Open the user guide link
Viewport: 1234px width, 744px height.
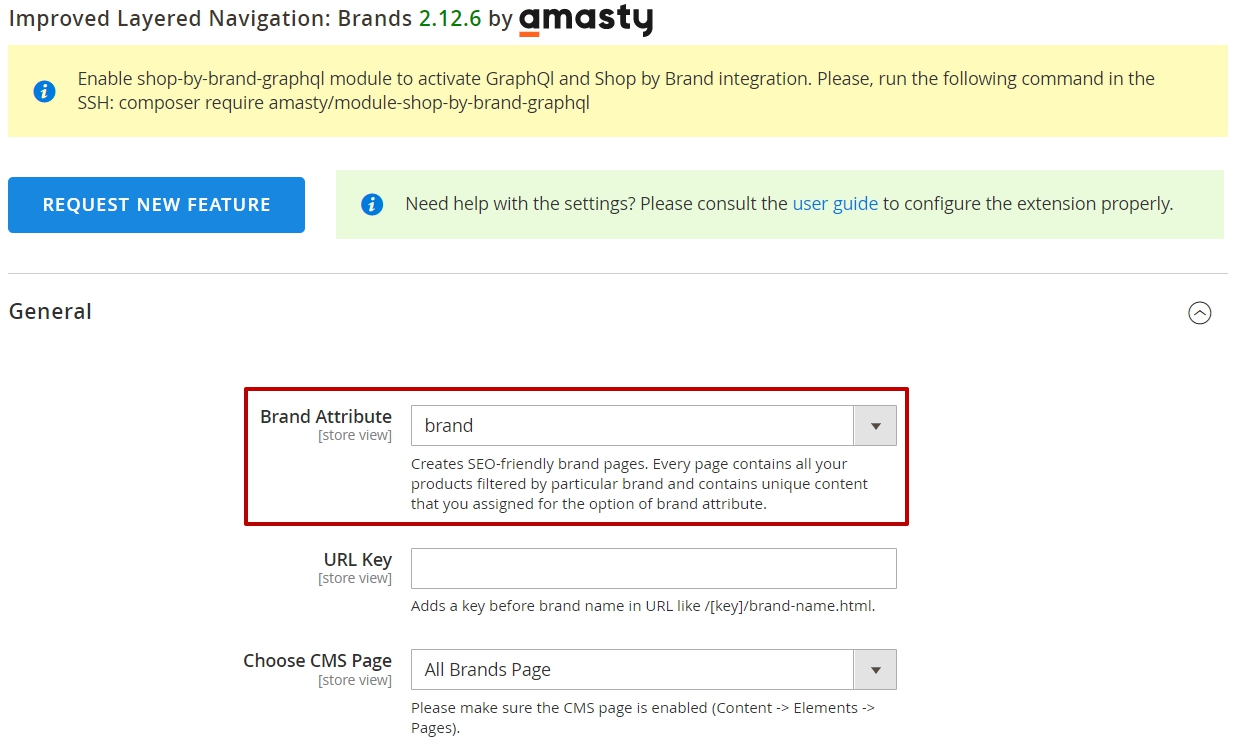click(835, 204)
